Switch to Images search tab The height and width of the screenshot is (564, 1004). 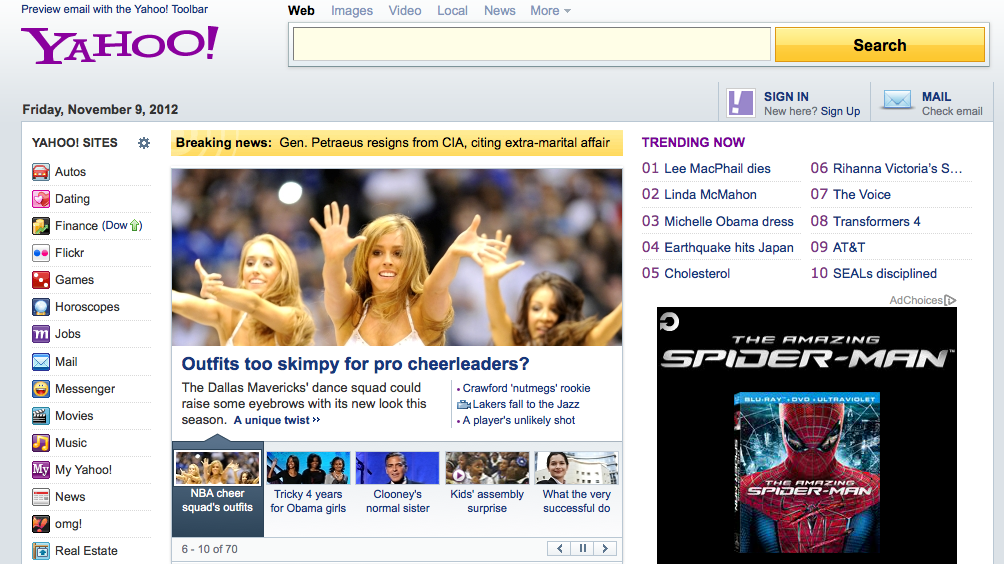coord(352,11)
